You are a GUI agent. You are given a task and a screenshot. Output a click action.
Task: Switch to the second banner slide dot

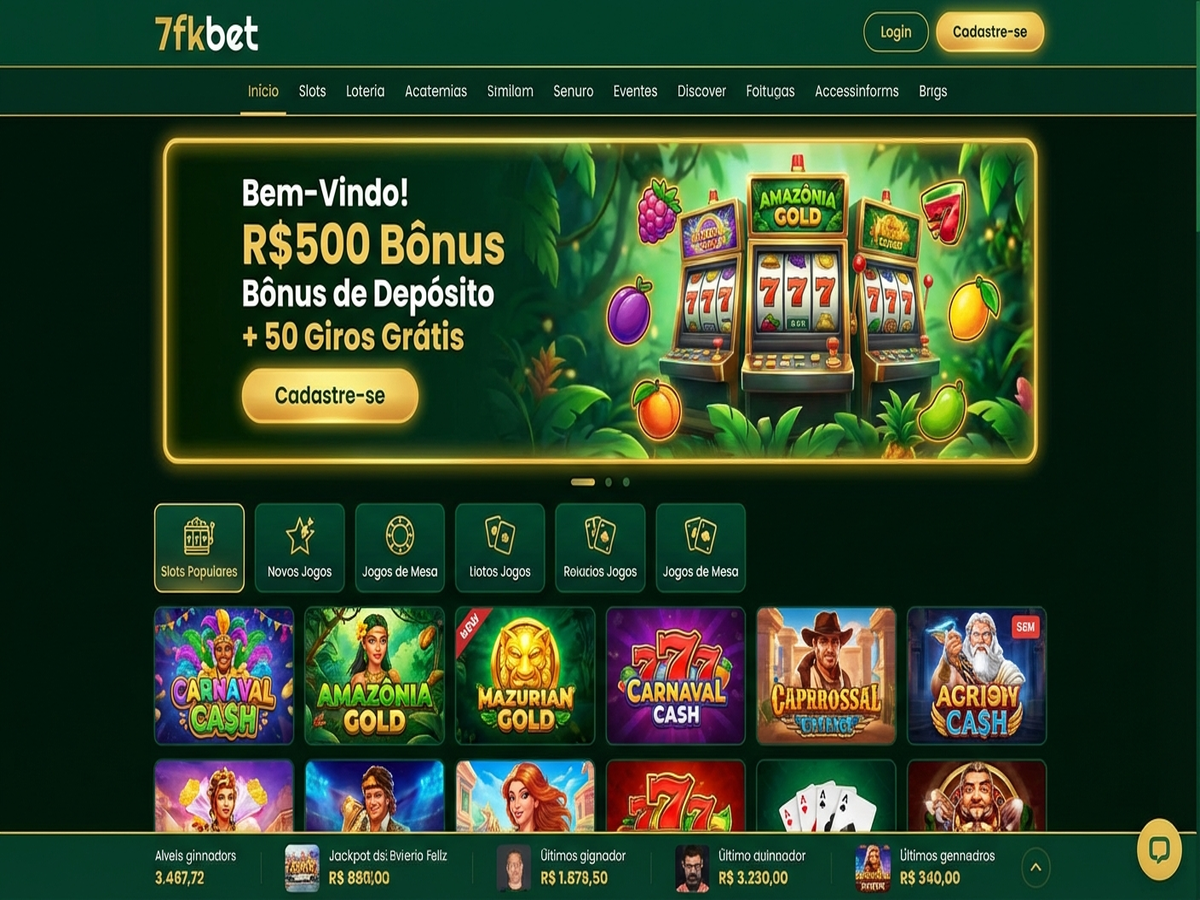[x=608, y=482]
